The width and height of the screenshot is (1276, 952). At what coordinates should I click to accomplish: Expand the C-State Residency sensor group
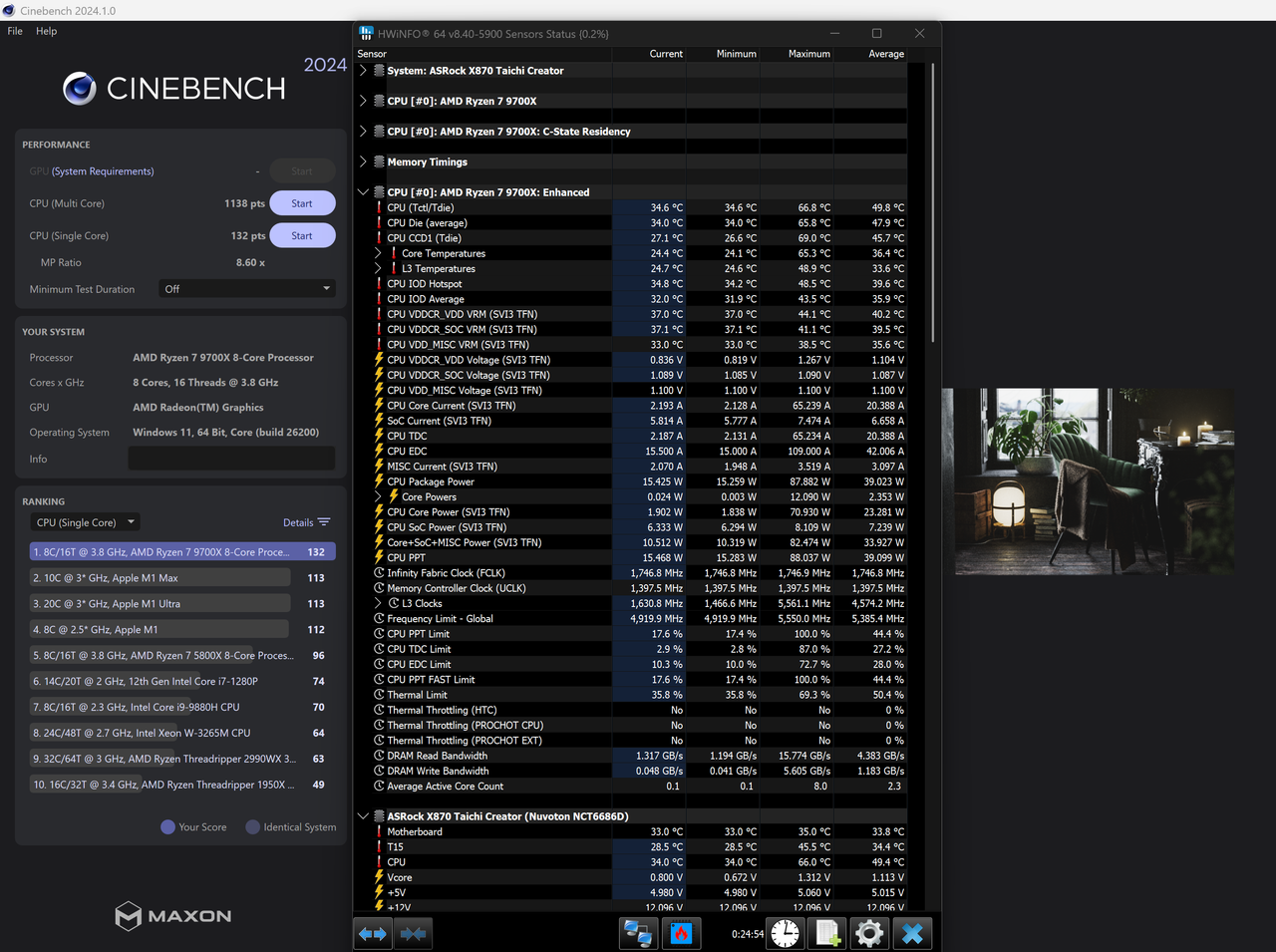point(363,132)
